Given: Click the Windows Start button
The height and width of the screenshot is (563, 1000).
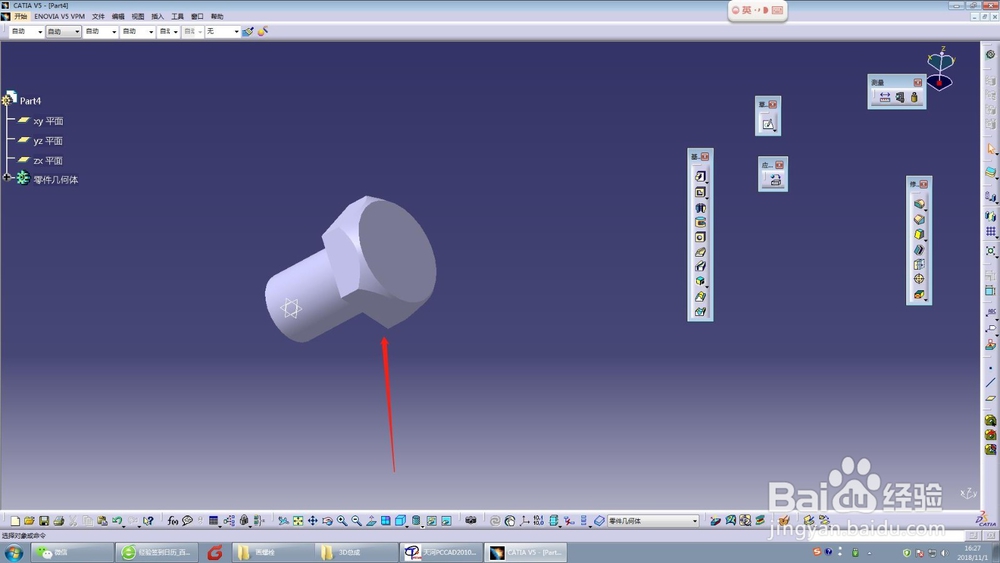Looking at the screenshot, I should [13, 552].
